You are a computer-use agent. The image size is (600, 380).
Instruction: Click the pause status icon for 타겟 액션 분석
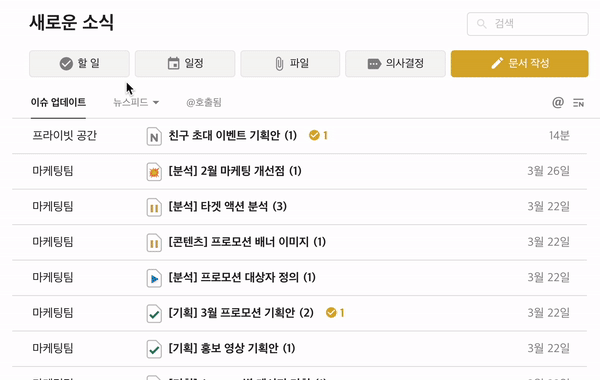pos(154,207)
